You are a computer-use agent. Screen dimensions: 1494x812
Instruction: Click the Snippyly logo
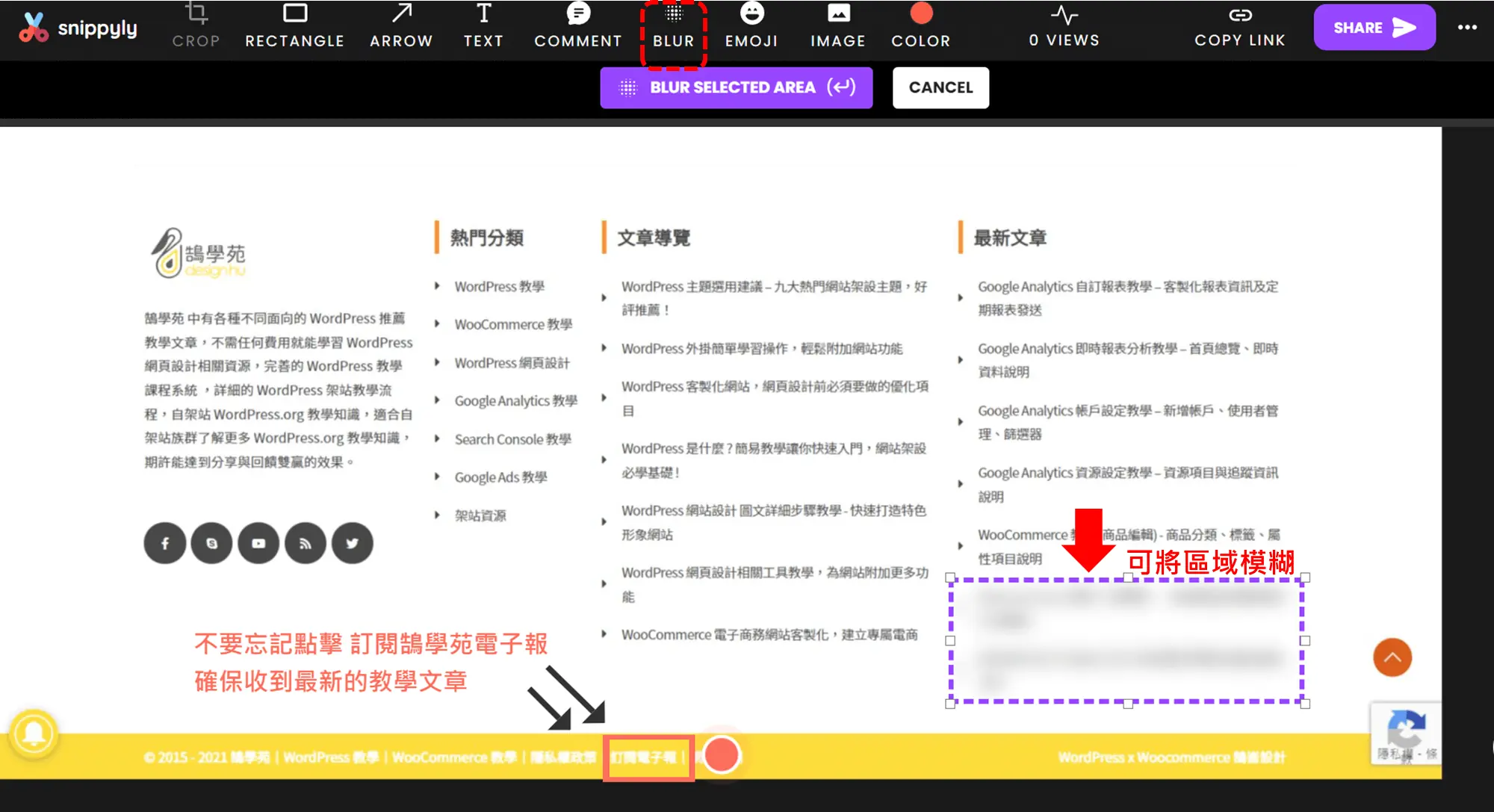click(78, 28)
